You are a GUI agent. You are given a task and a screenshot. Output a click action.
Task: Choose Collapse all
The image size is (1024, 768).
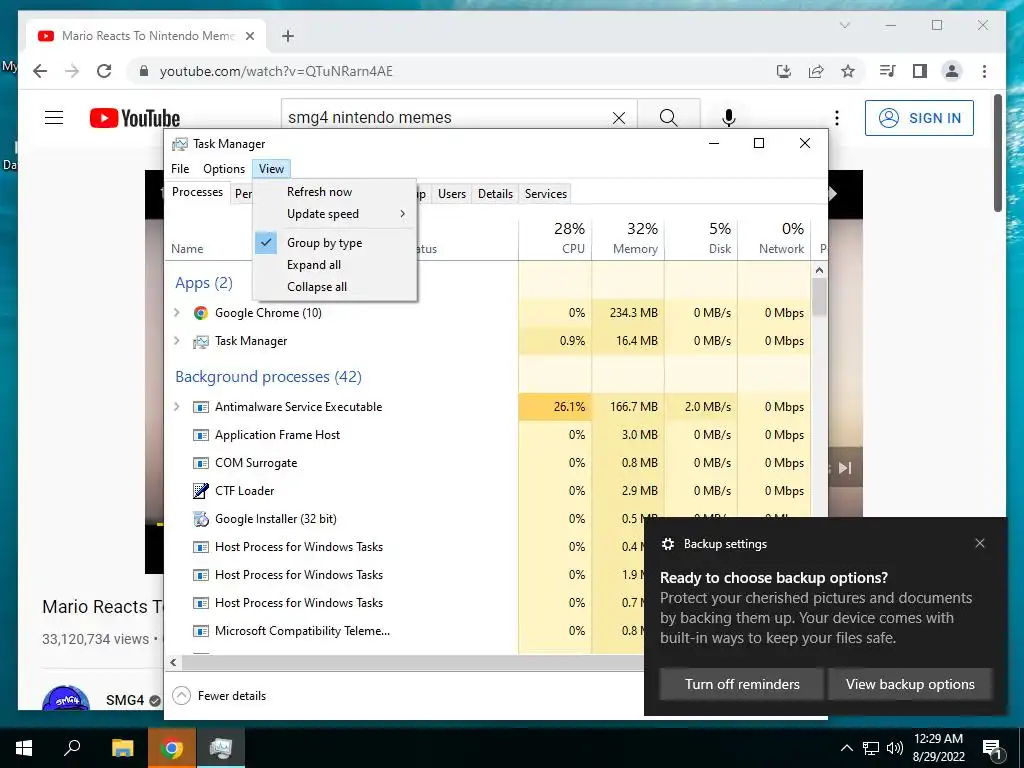(x=334, y=287)
